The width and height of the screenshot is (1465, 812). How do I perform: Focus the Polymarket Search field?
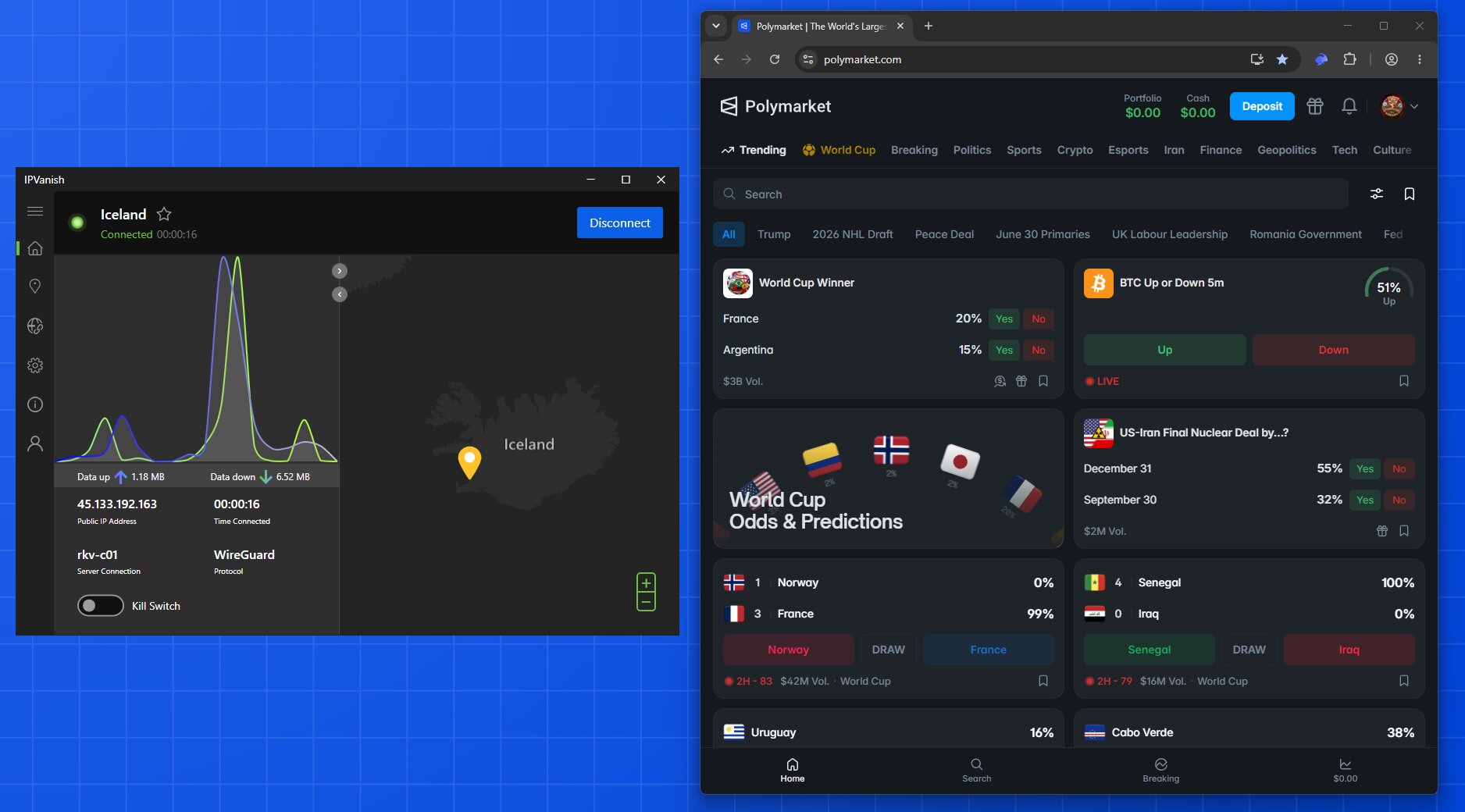[x=1031, y=194]
